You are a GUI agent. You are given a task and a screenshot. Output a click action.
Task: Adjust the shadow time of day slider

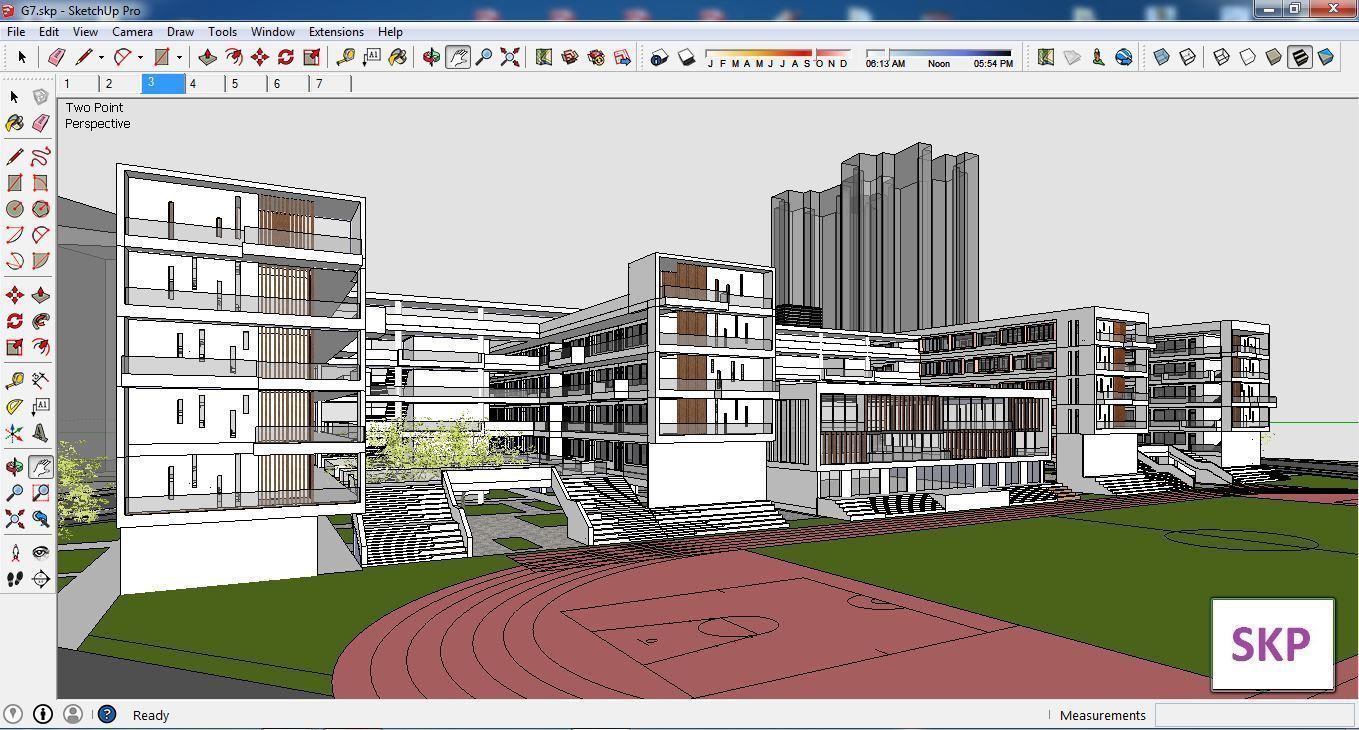click(x=939, y=53)
